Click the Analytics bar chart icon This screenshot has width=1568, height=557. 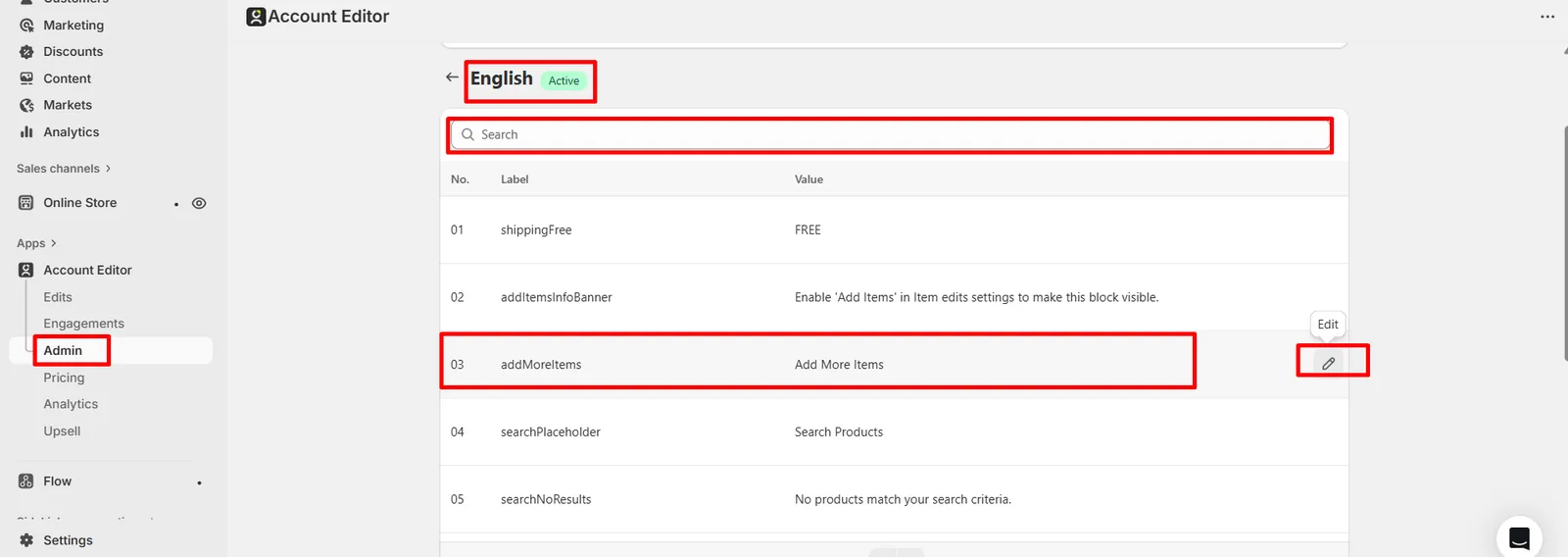(26, 131)
